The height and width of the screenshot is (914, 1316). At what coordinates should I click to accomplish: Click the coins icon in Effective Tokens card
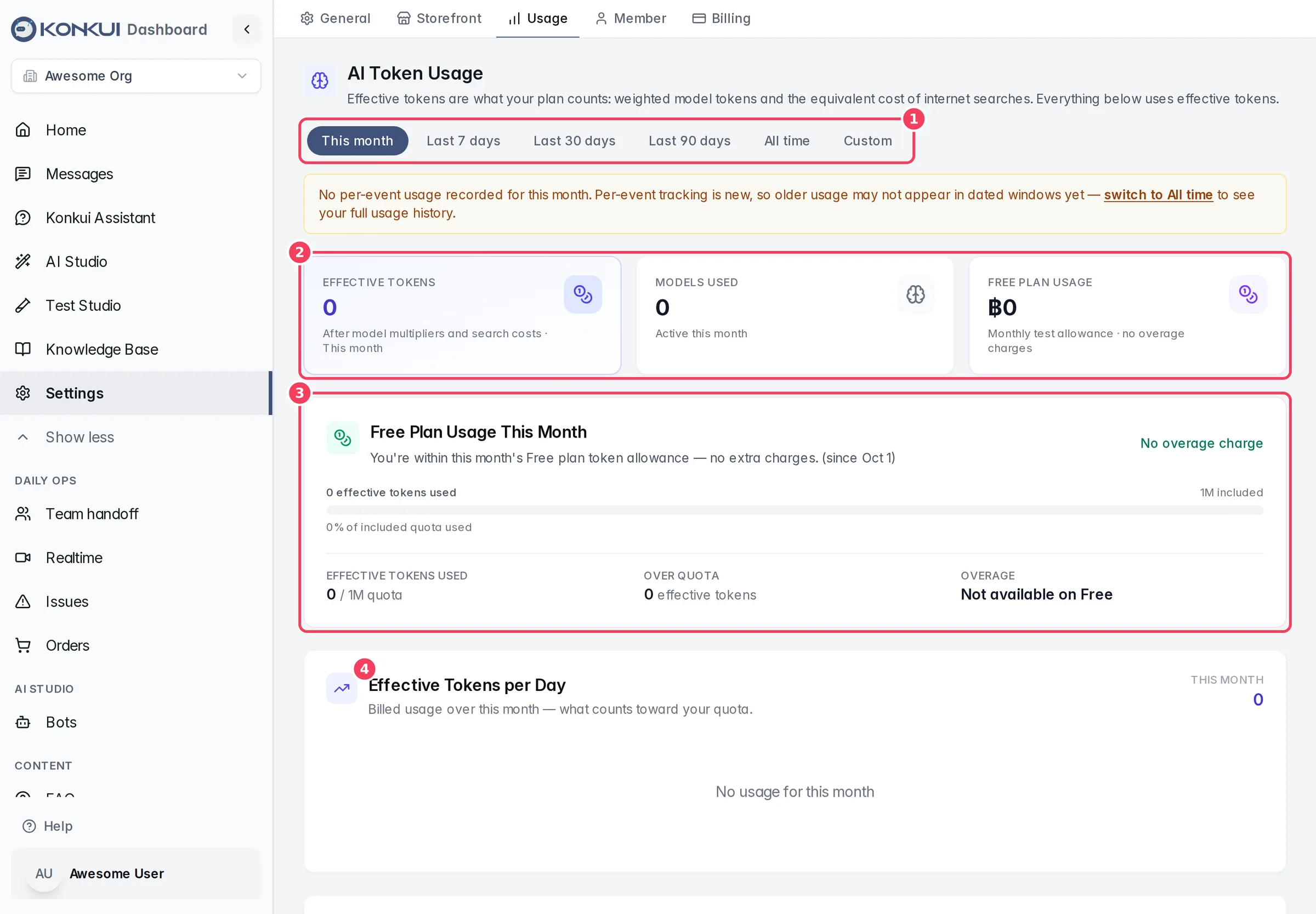(582, 294)
